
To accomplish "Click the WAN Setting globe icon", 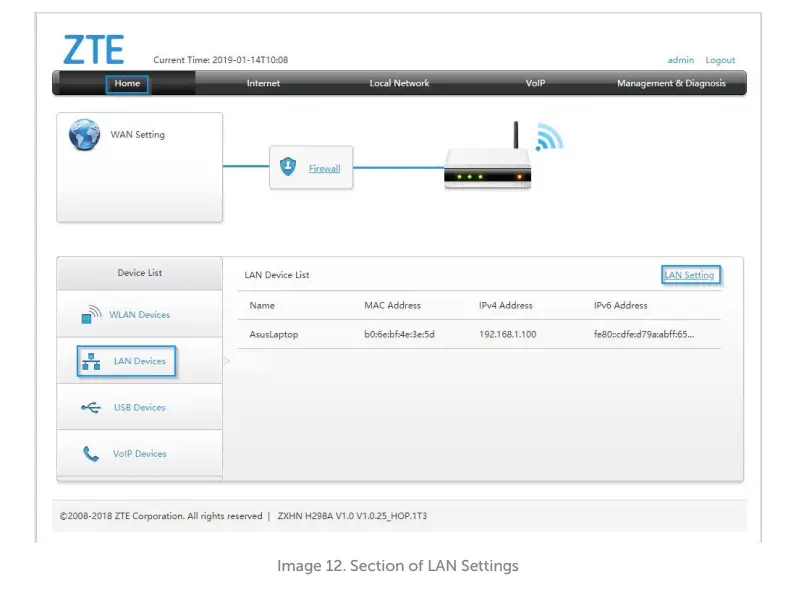I will [x=84, y=134].
